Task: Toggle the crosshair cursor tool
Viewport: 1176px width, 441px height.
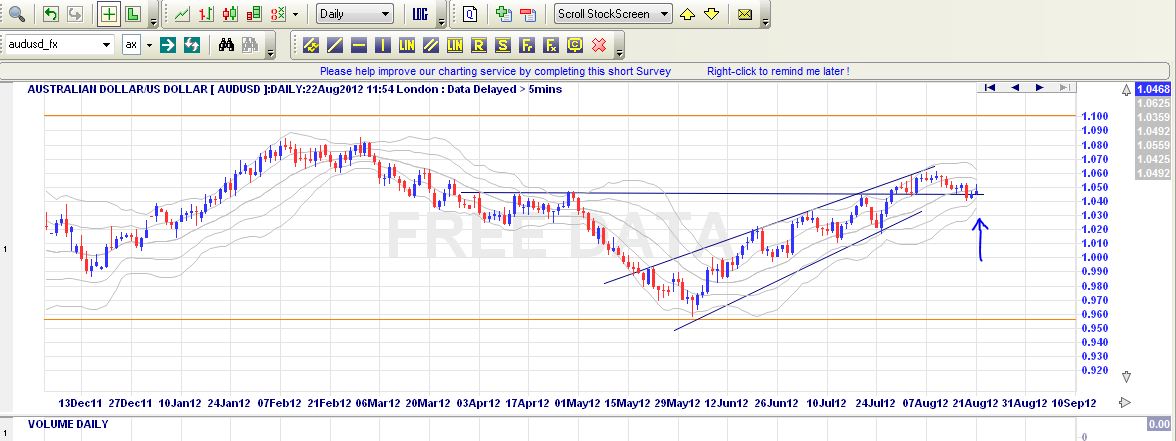Action: (x=109, y=14)
